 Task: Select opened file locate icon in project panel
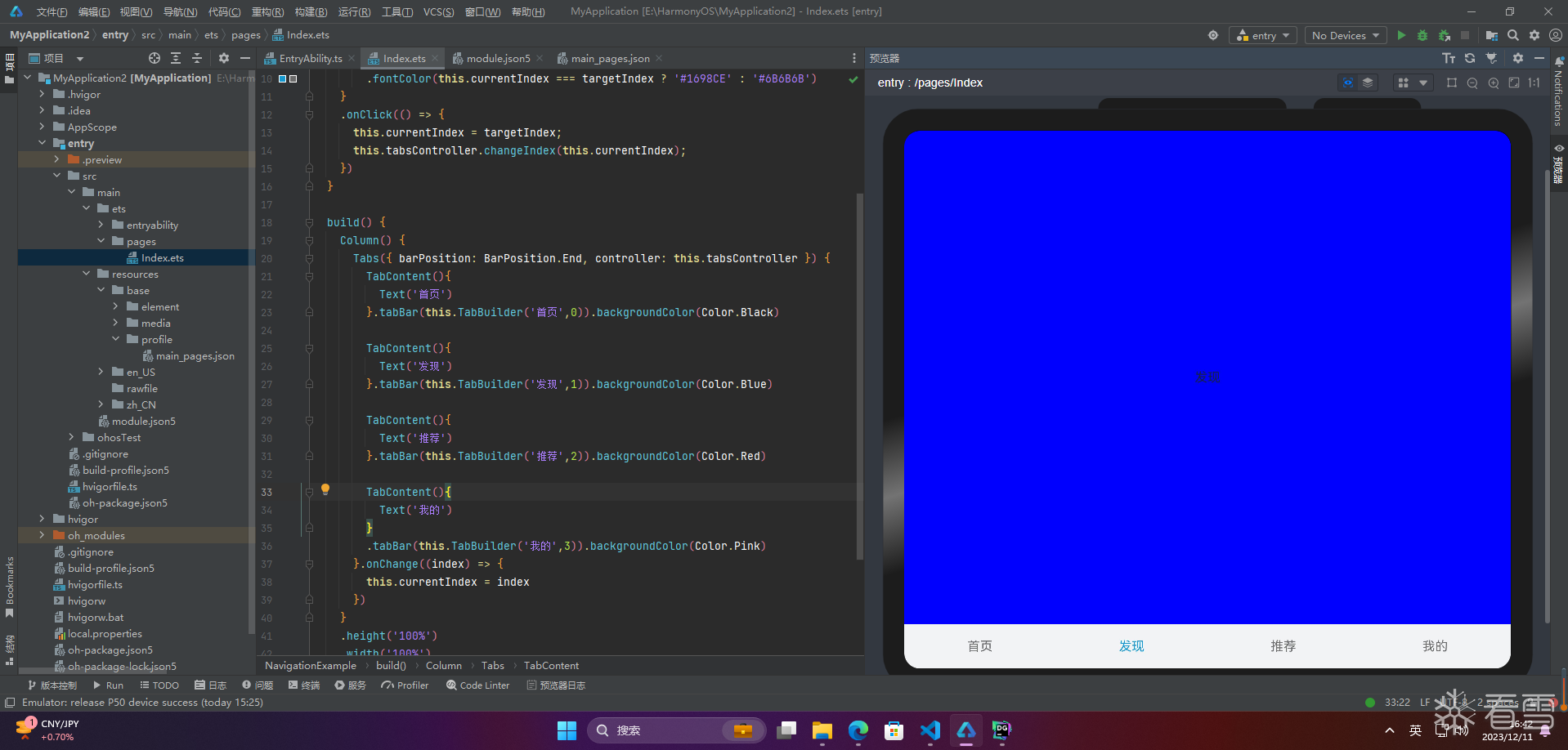pyautogui.click(x=155, y=58)
